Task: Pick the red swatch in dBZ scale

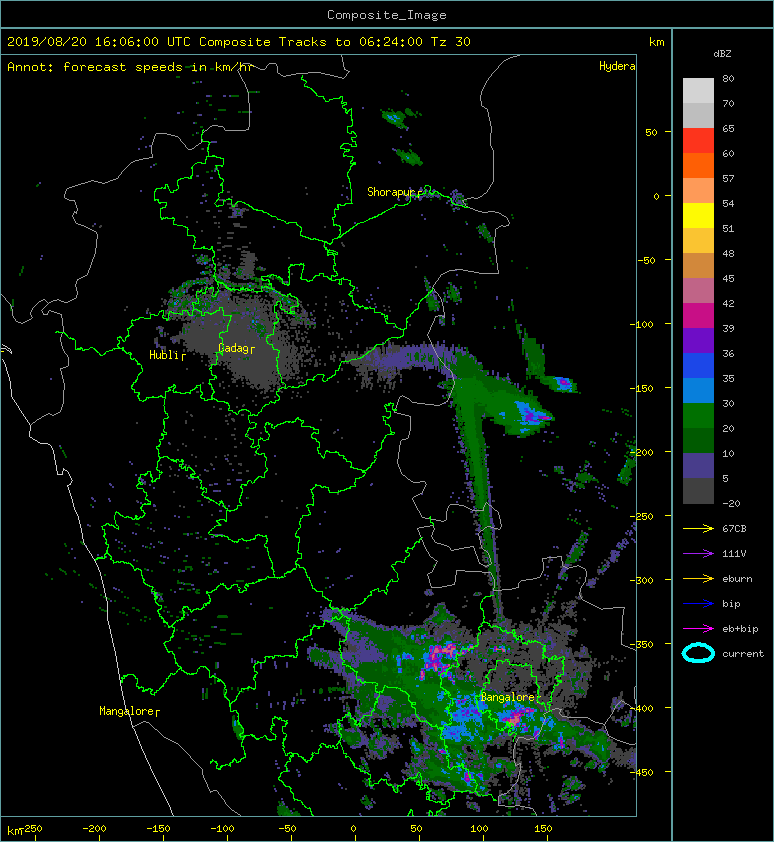Action: coord(698,141)
